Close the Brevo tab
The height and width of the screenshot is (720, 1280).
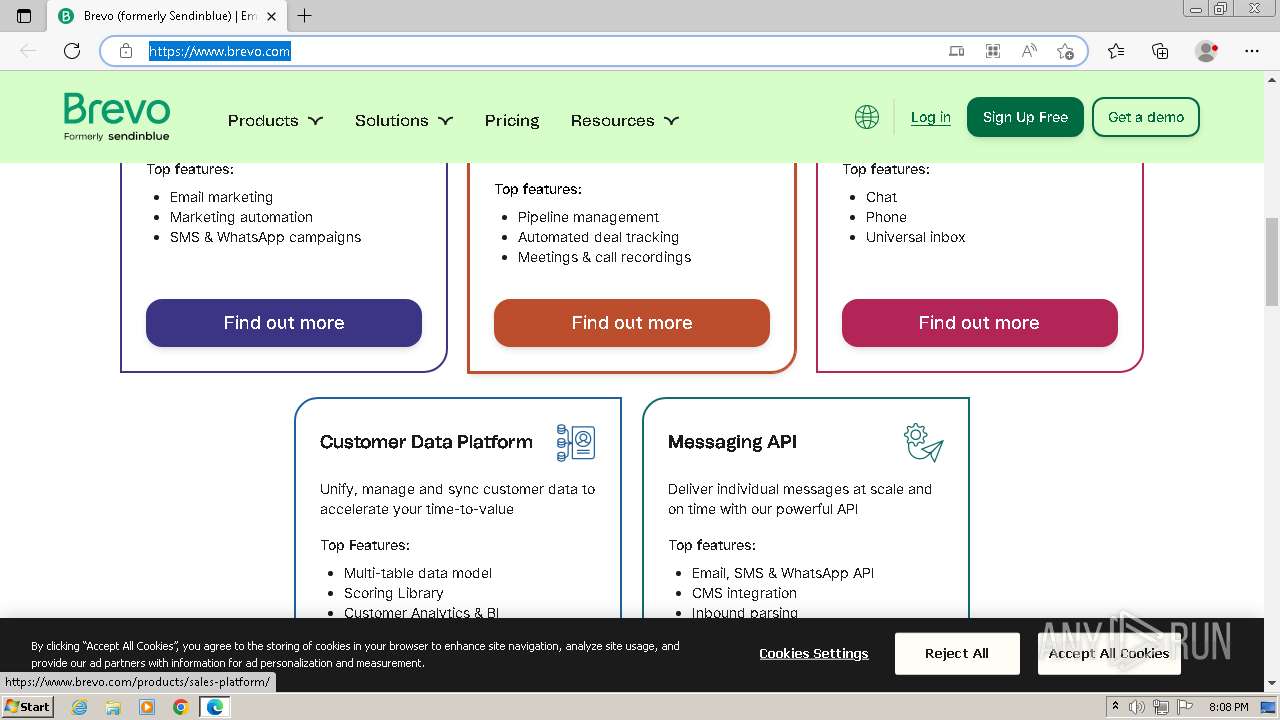pyautogui.click(x=271, y=16)
